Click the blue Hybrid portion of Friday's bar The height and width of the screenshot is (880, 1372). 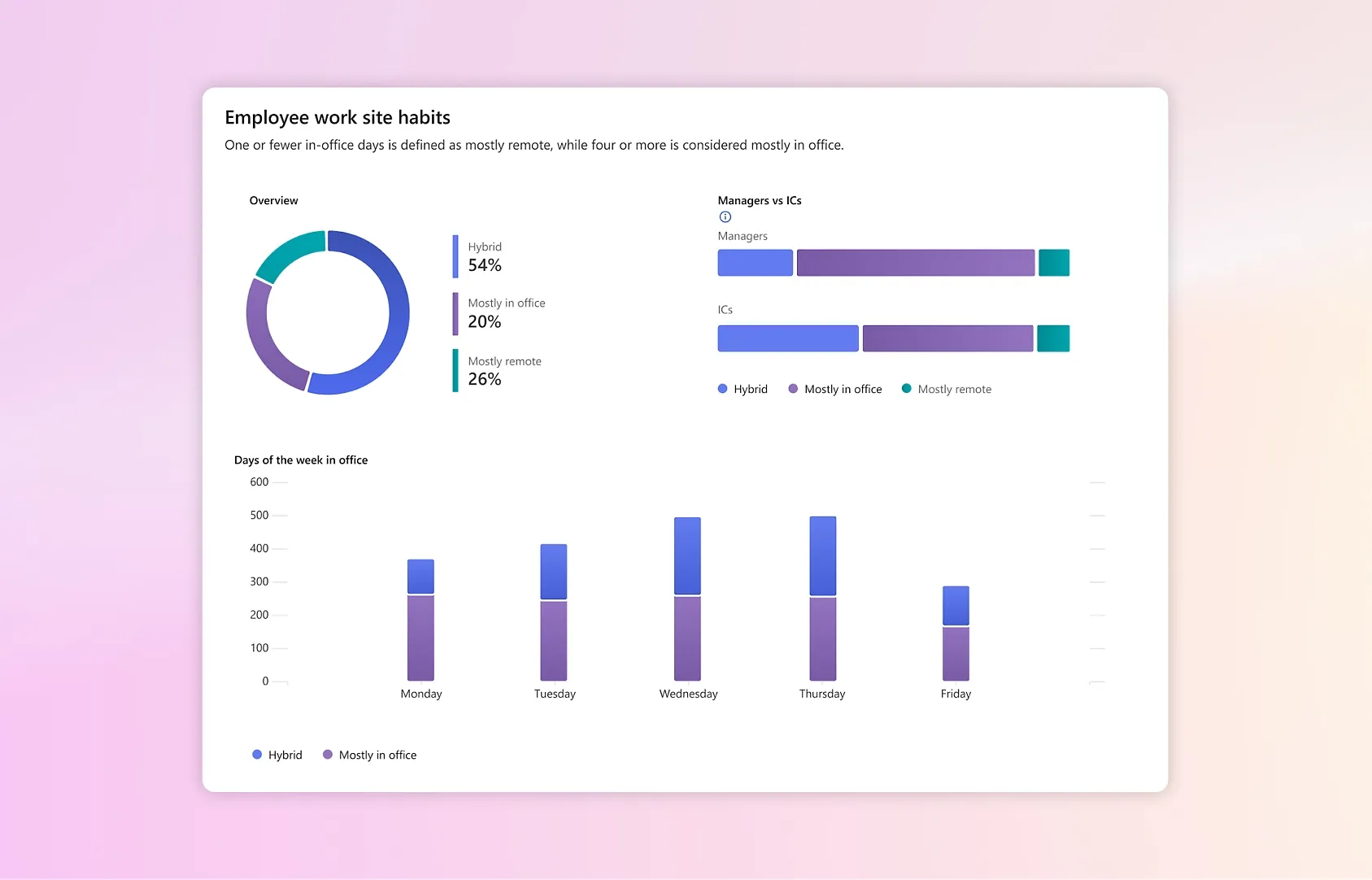coord(956,606)
